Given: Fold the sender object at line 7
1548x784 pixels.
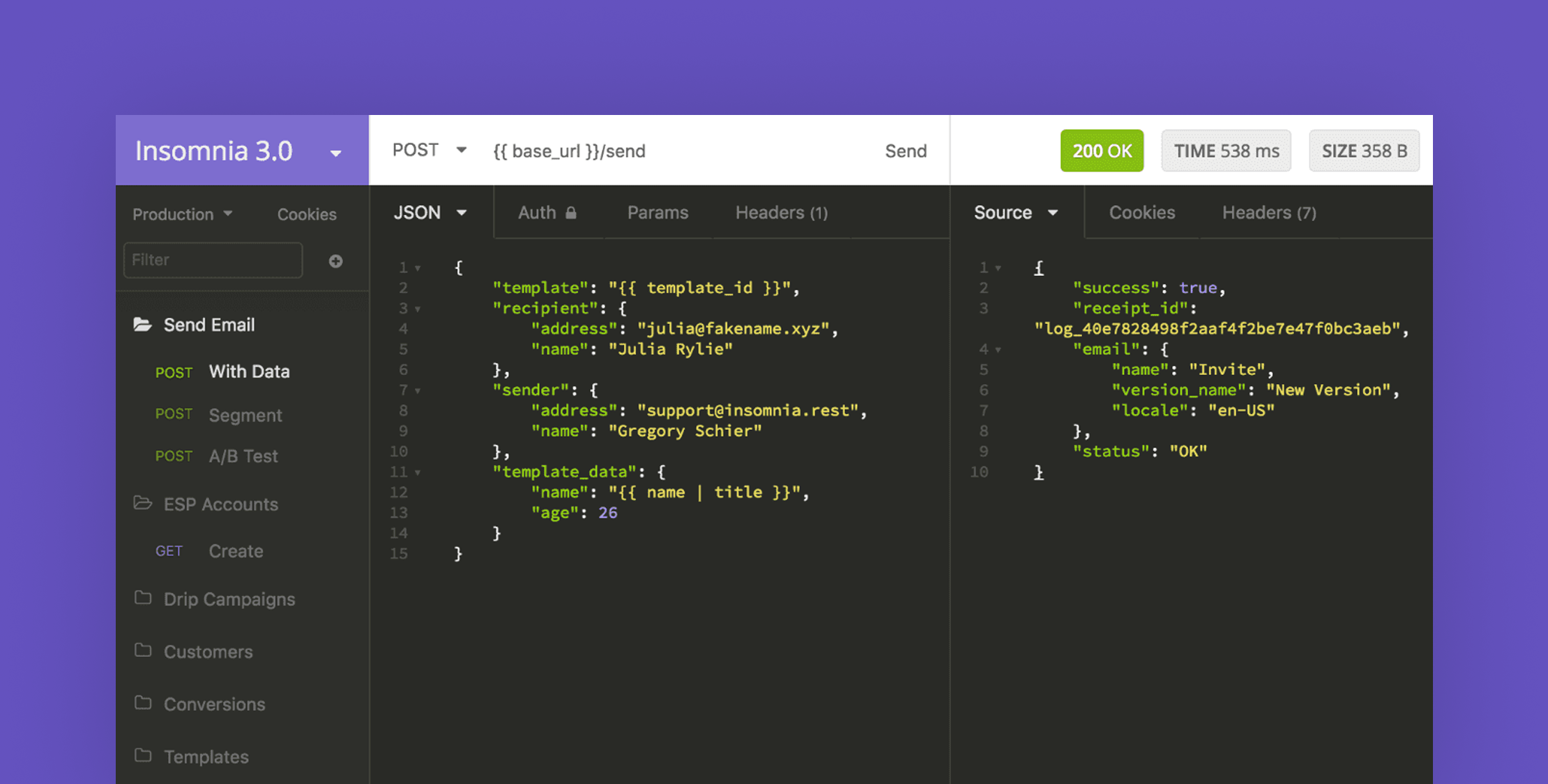Looking at the screenshot, I should pyautogui.click(x=418, y=391).
